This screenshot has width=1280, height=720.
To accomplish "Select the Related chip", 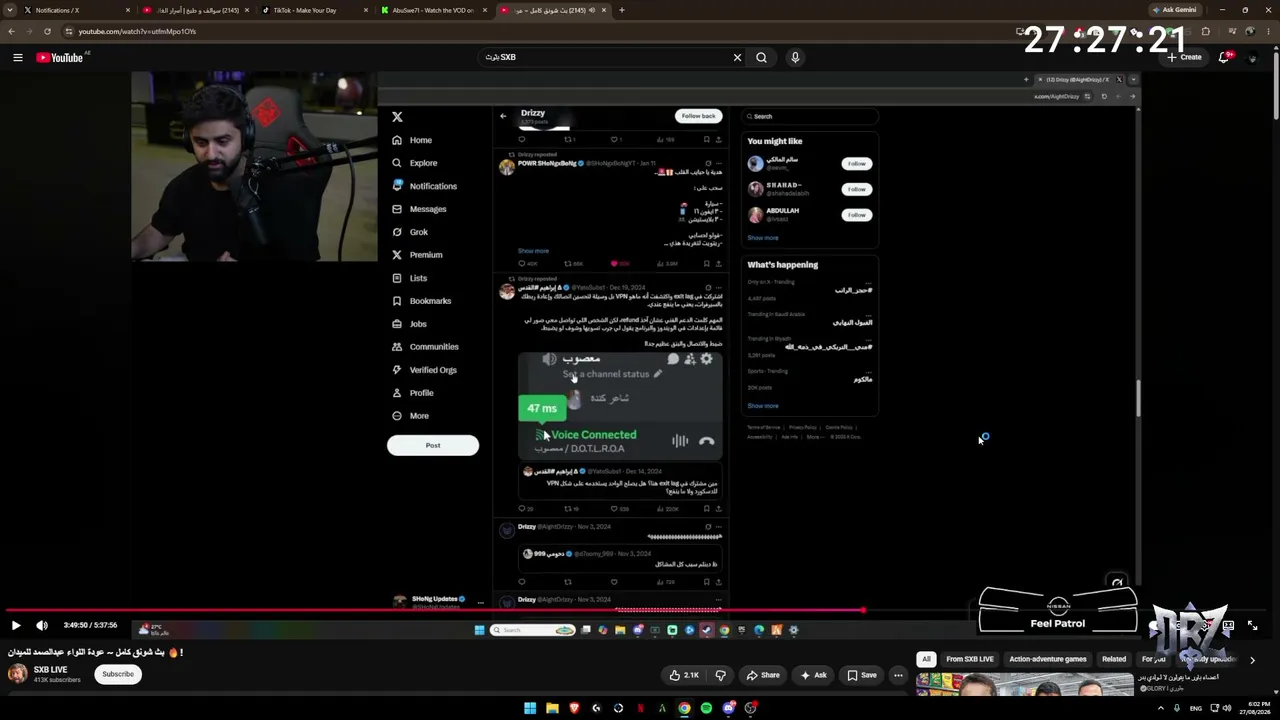I will coord(1114,659).
